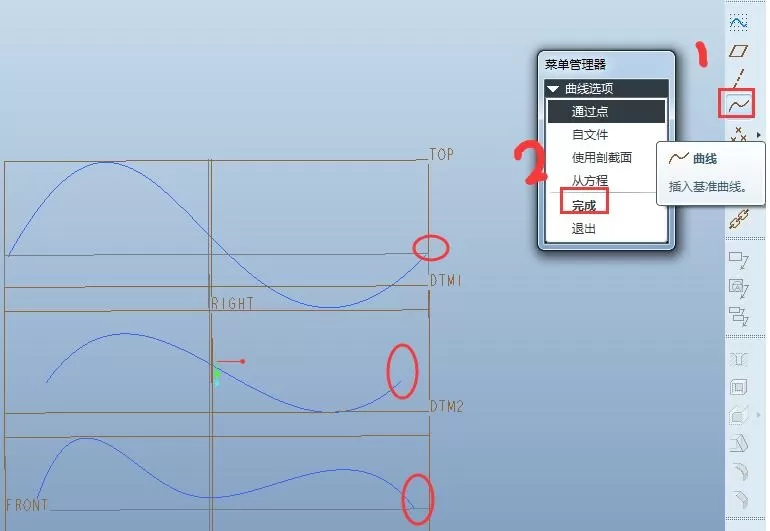Select the DTM1 datum plane label
Screen dimensions: 770x531
[446, 280]
